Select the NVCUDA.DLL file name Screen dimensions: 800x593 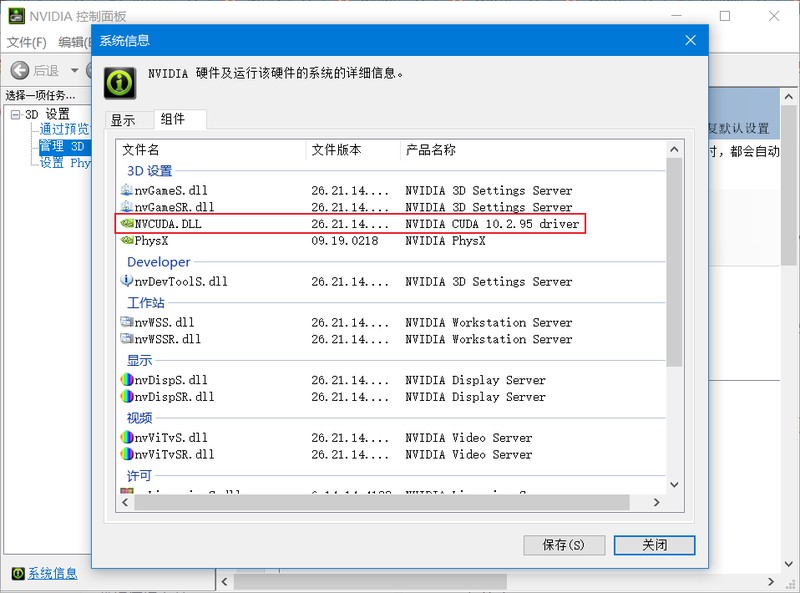[x=168, y=224]
